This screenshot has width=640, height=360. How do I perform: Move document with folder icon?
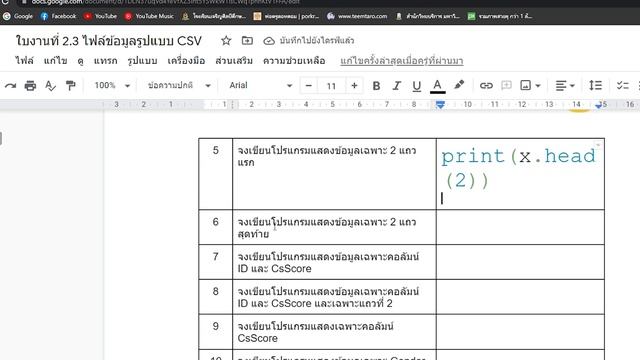247,40
